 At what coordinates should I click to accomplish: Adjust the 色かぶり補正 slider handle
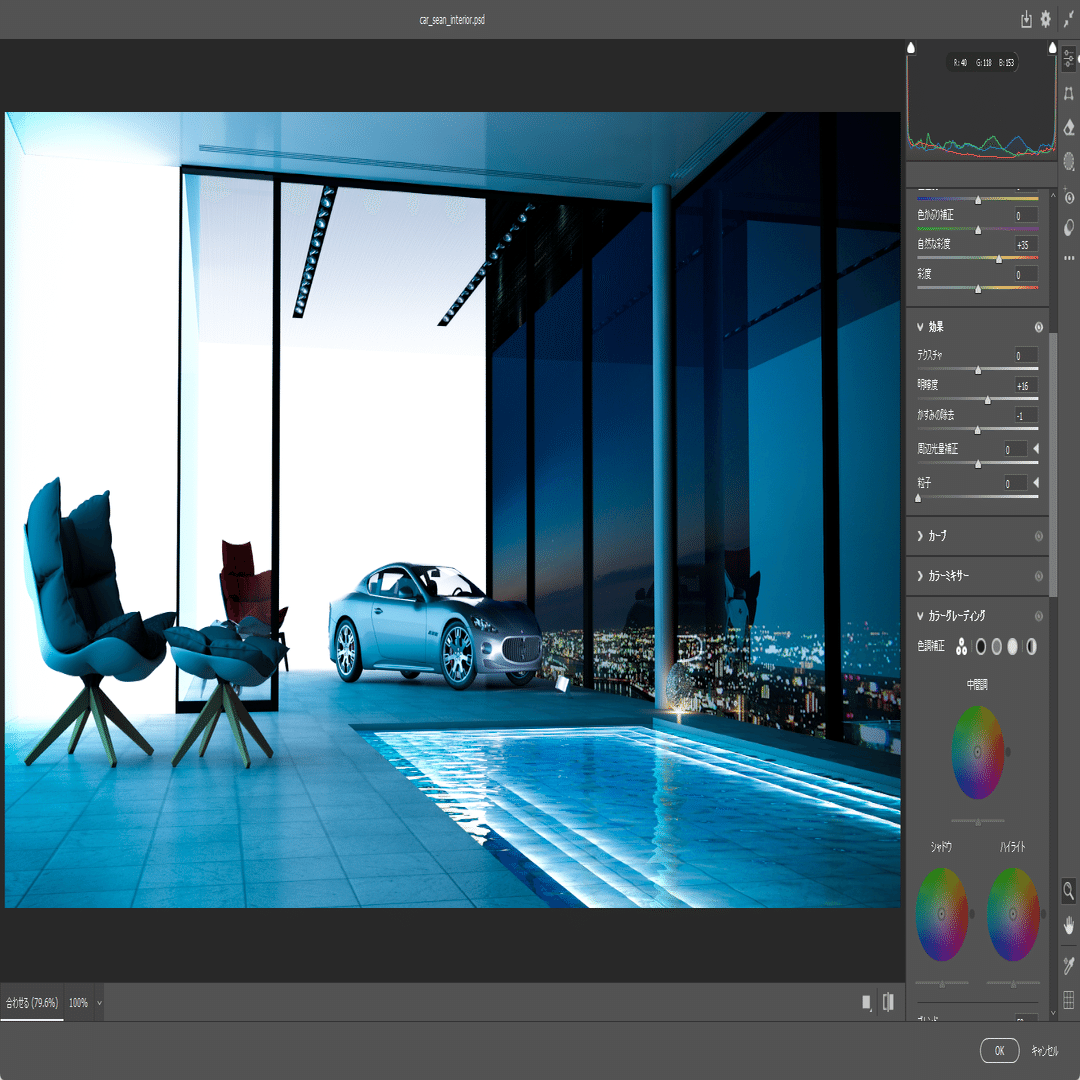(977, 229)
